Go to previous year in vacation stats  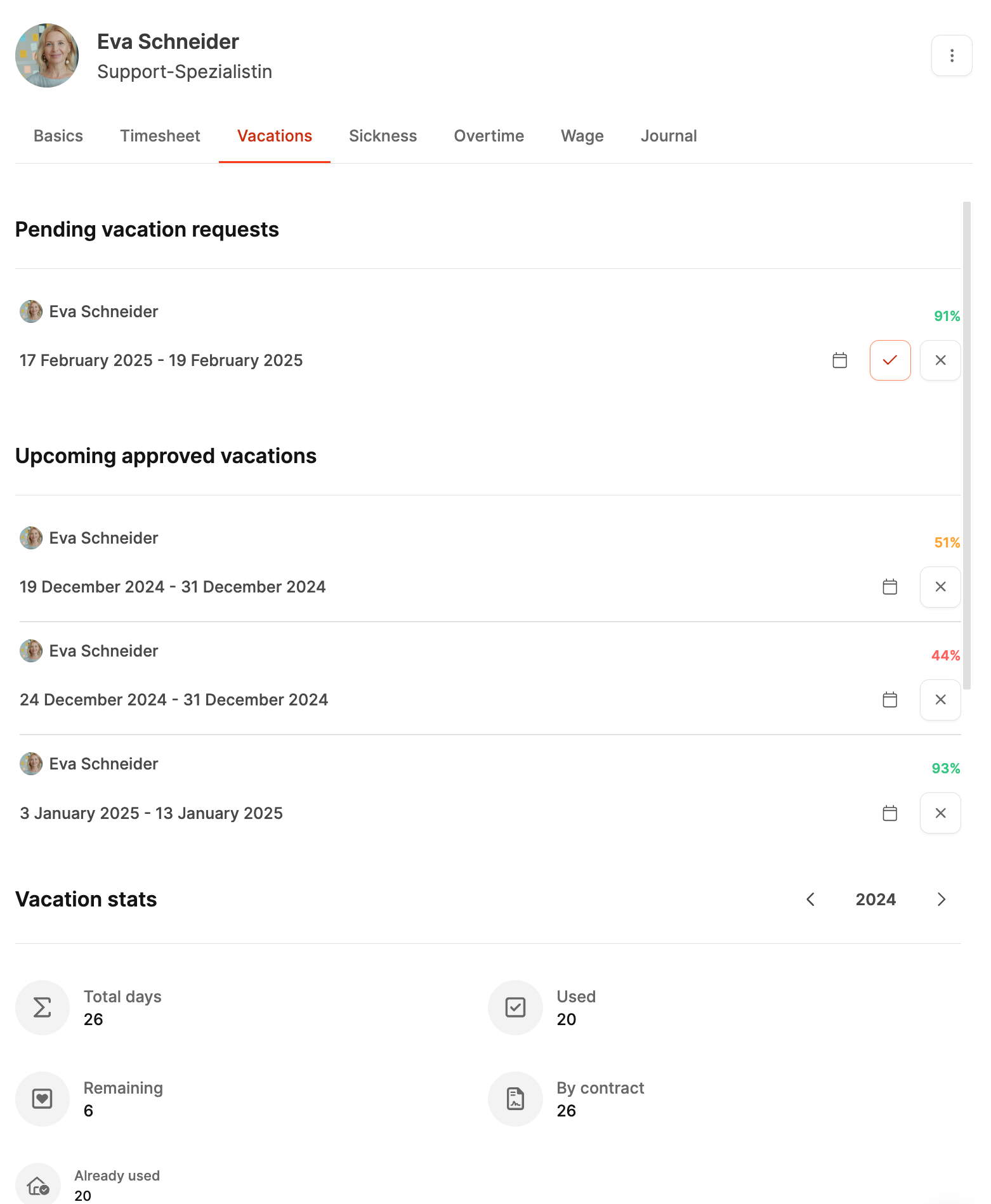point(810,900)
